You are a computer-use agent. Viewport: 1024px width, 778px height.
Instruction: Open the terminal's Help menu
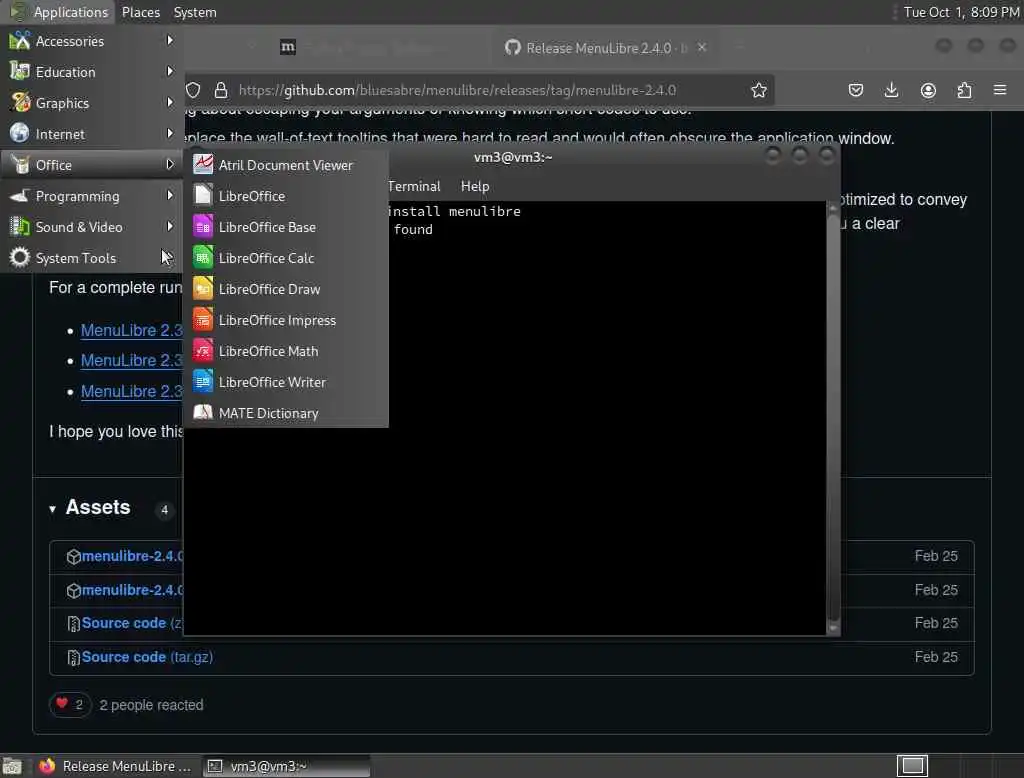pos(475,186)
